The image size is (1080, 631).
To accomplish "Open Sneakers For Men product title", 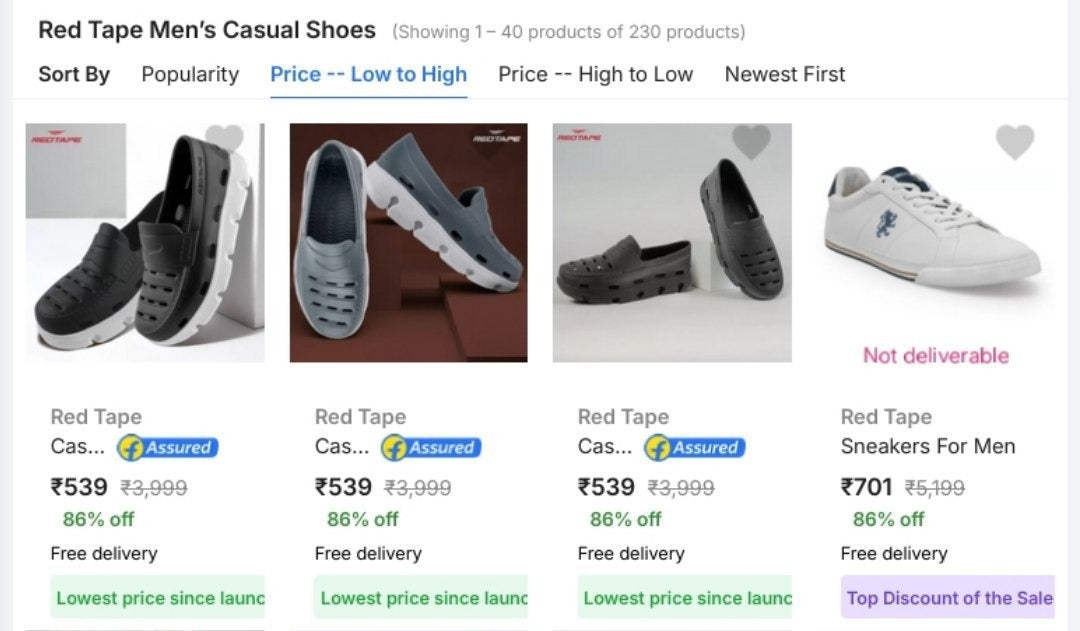I will click(927, 447).
